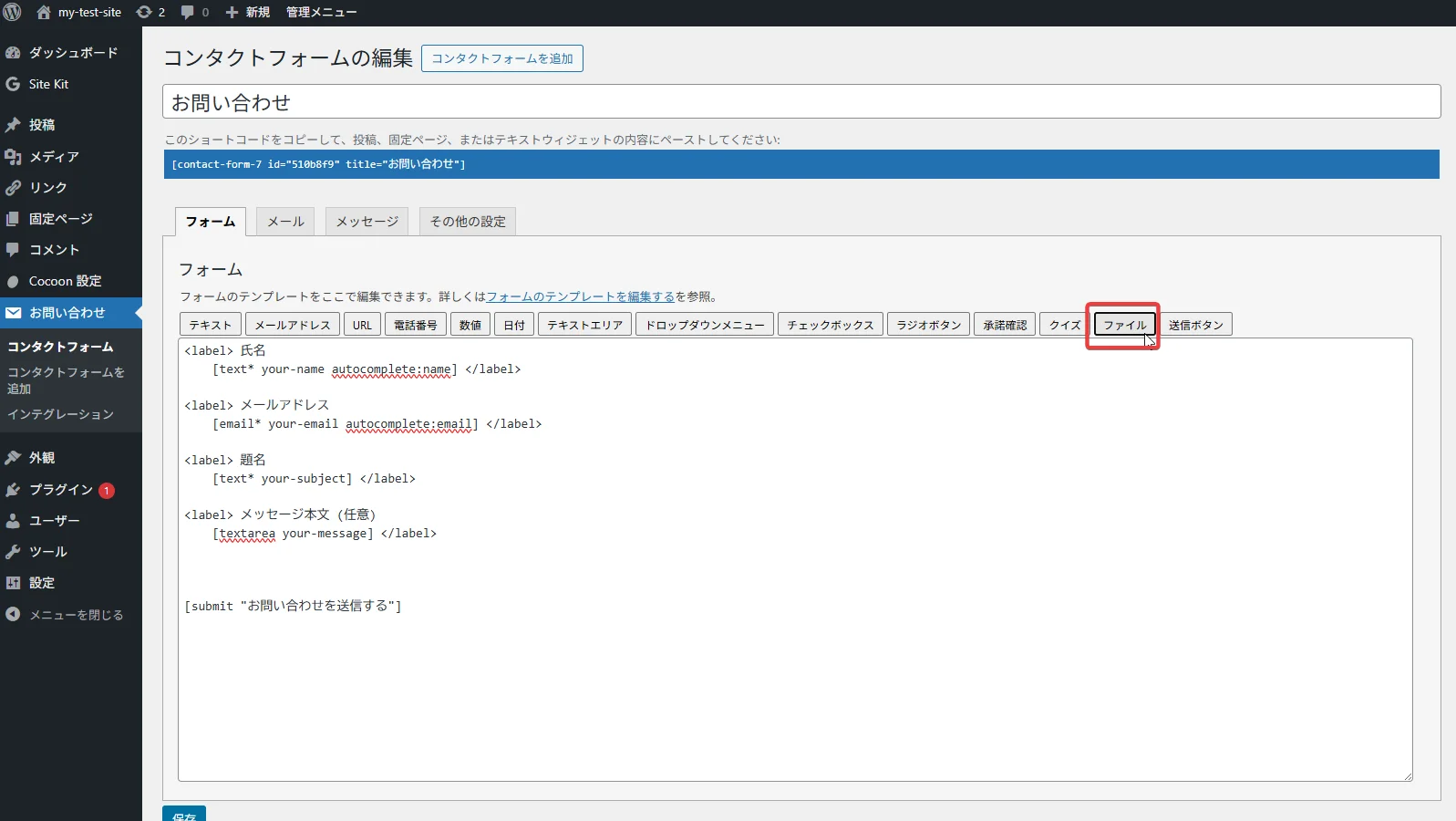Insert a メールアドレス form tag
Screen dimensions: 1456x821
[293, 325]
